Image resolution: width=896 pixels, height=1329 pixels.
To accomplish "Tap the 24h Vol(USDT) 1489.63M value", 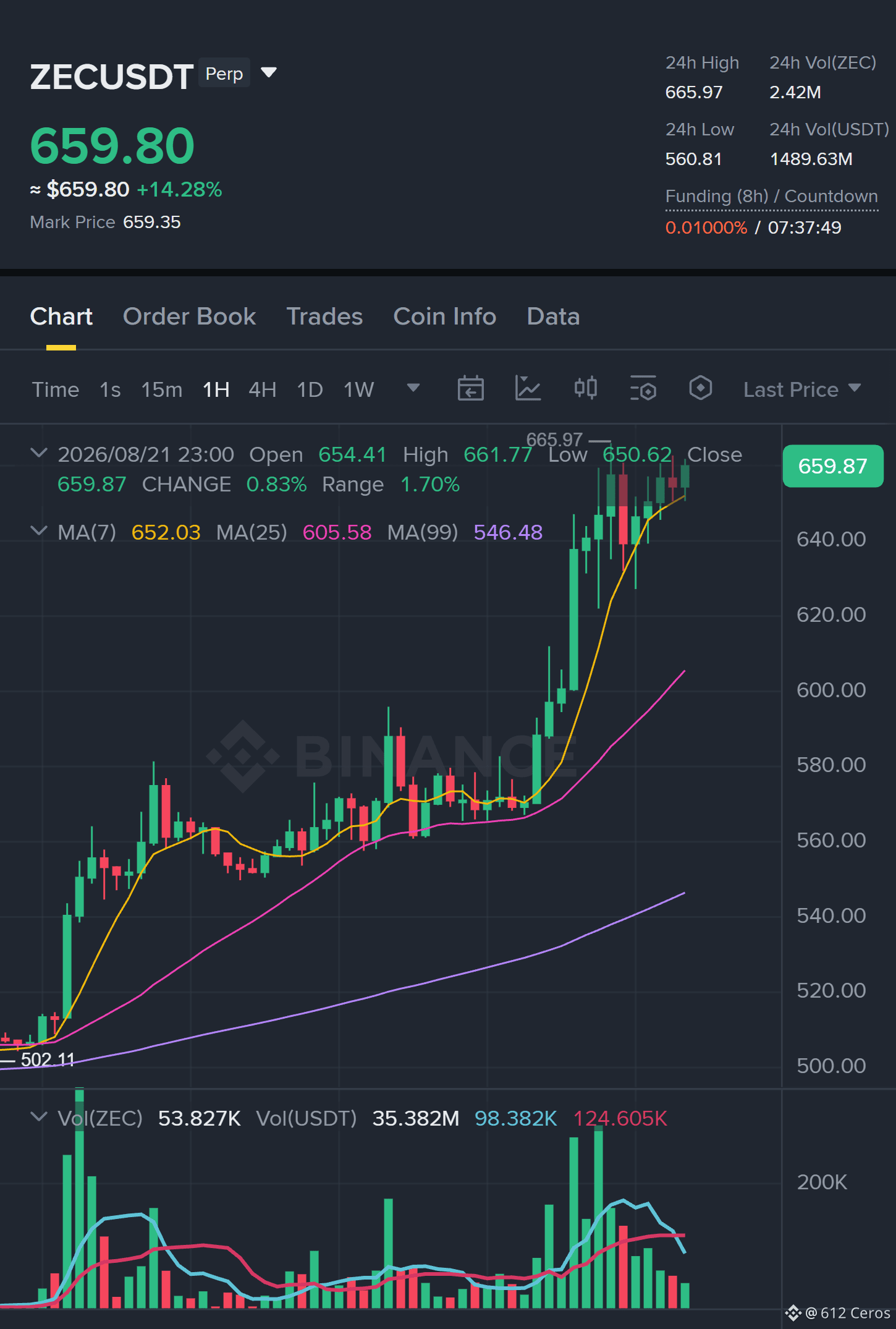I will click(811, 159).
